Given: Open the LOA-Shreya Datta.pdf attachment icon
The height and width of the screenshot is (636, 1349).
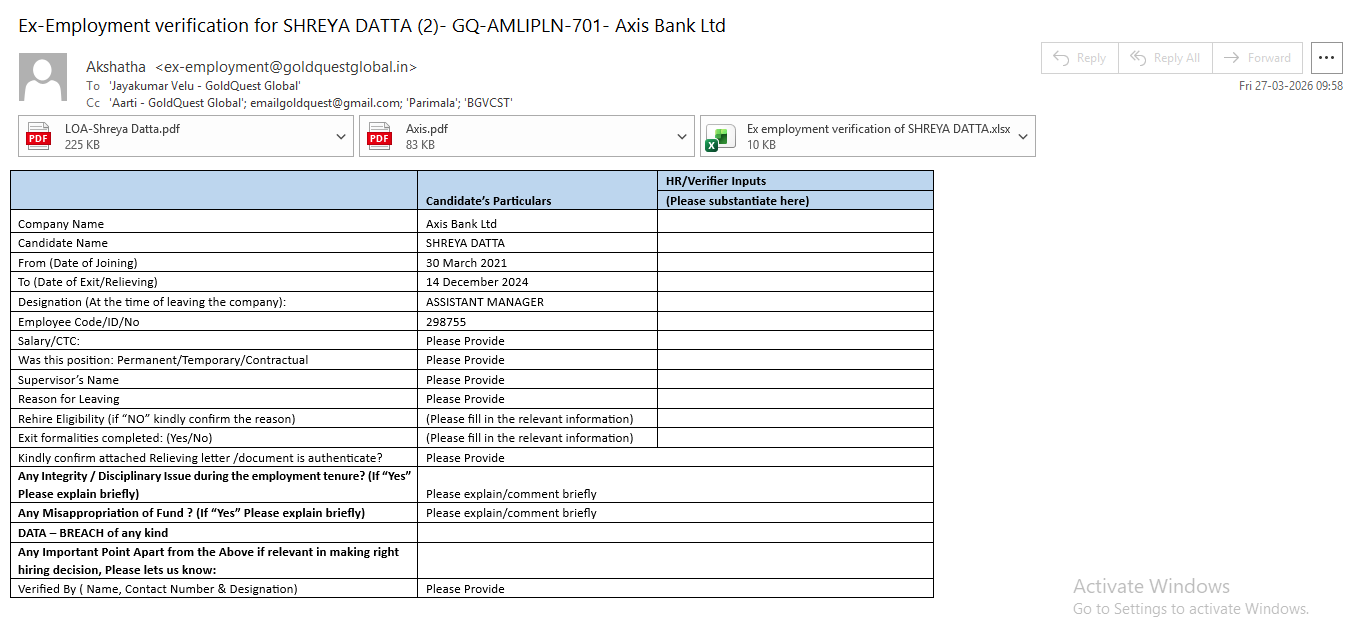Looking at the screenshot, I should tap(38, 136).
